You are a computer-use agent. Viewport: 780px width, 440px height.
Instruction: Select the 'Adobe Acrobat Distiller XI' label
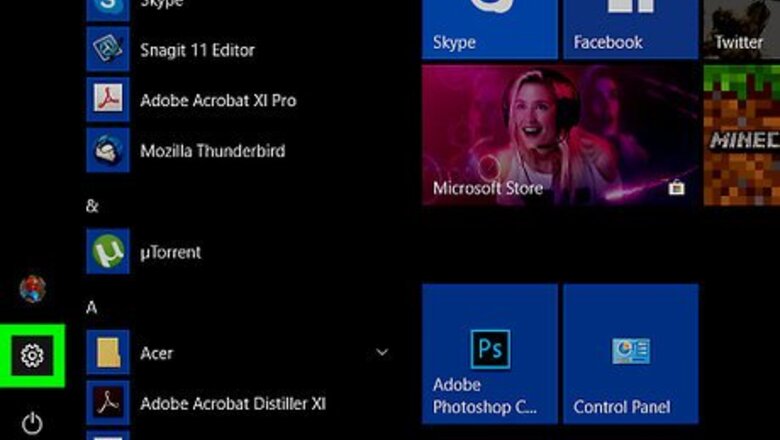[233, 403]
